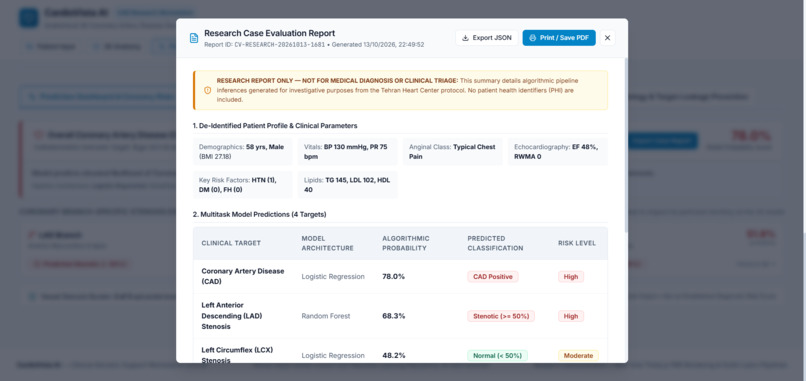
Task: Click the download icon in Export JSON
Action: pyautogui.click(x=465, y=38)
